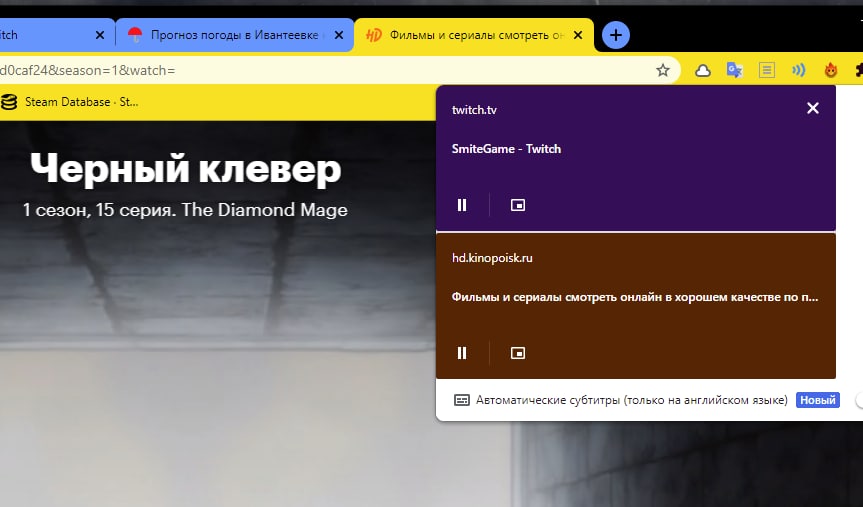
Task: Click the Новый badge next to subtitles
Action: (817, 400)
